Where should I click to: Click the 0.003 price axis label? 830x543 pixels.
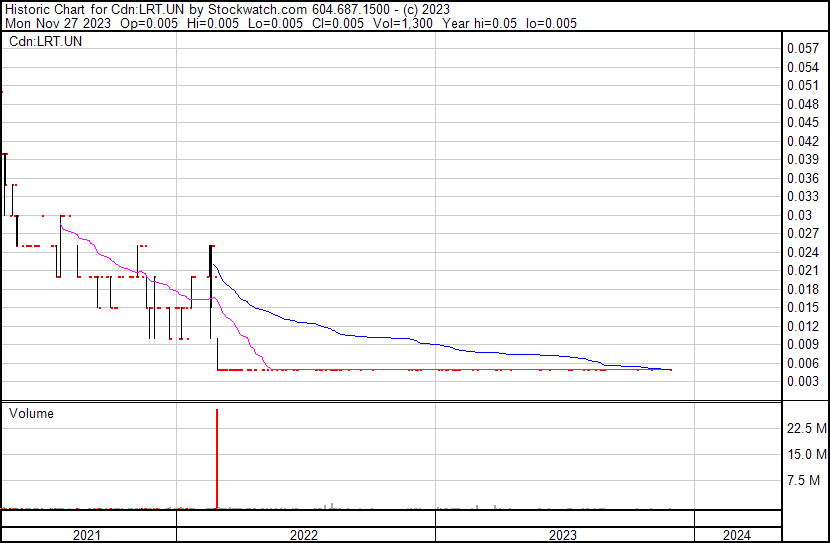(802, 382)
